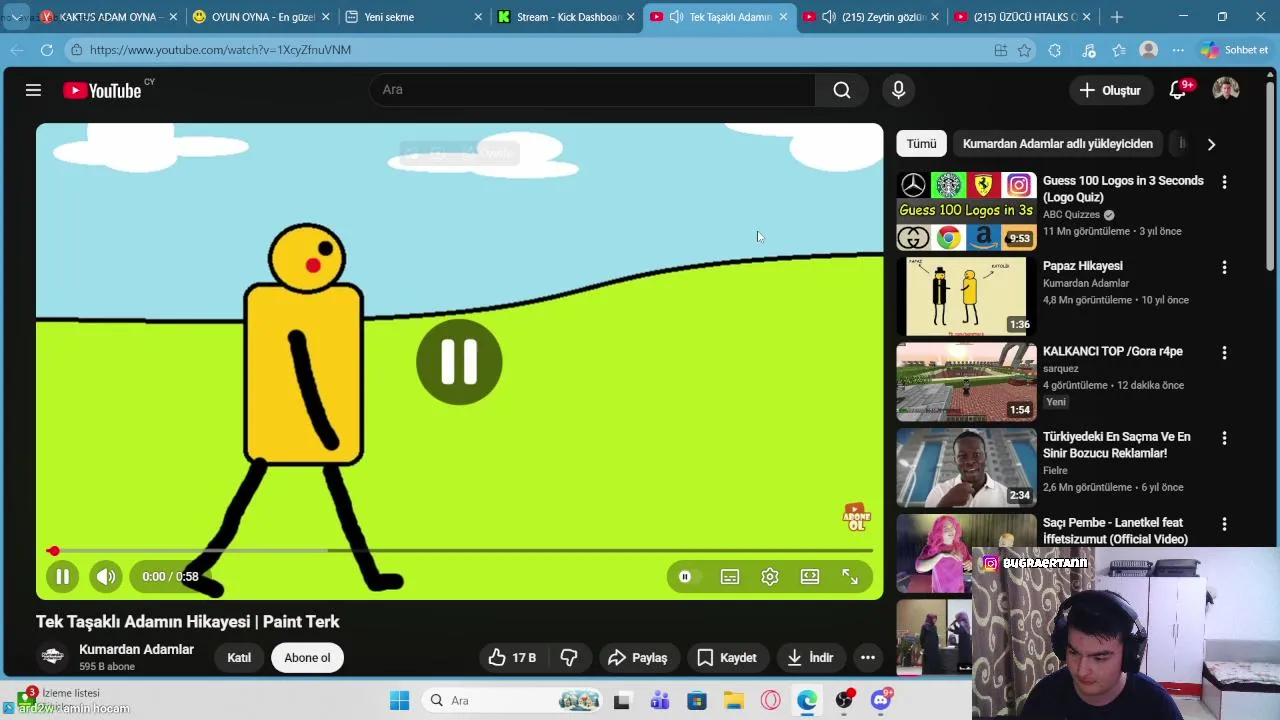
Task: Open options for Papaz Hikayesi video
Action: (x=1224, y=267)
